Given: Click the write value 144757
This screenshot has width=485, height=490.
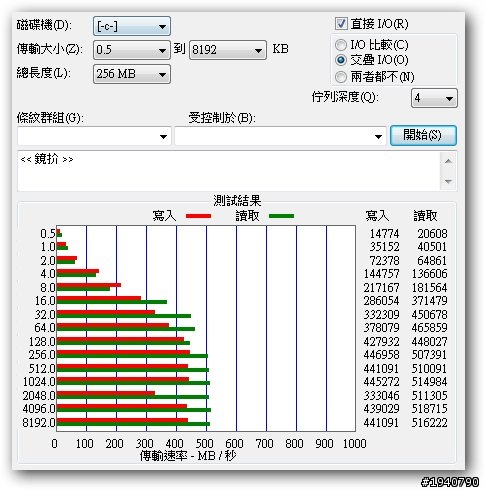Looking at the screenshot, I should click(x=381, y=274).
